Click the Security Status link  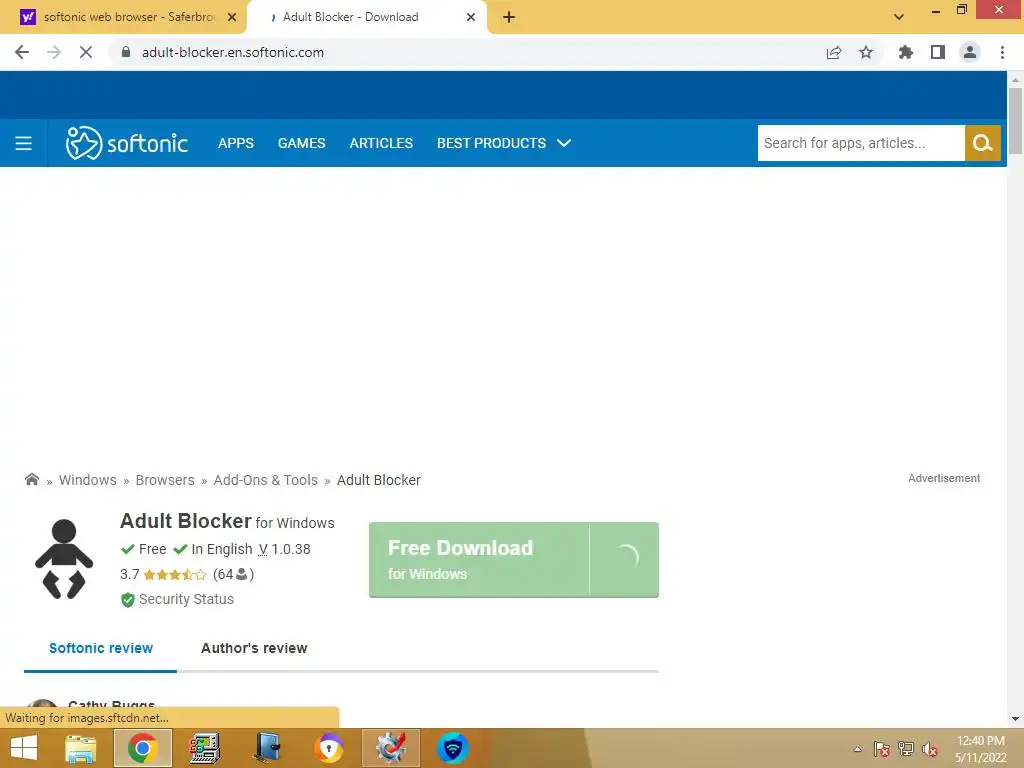pyautogui.click(x=186, y=599)
